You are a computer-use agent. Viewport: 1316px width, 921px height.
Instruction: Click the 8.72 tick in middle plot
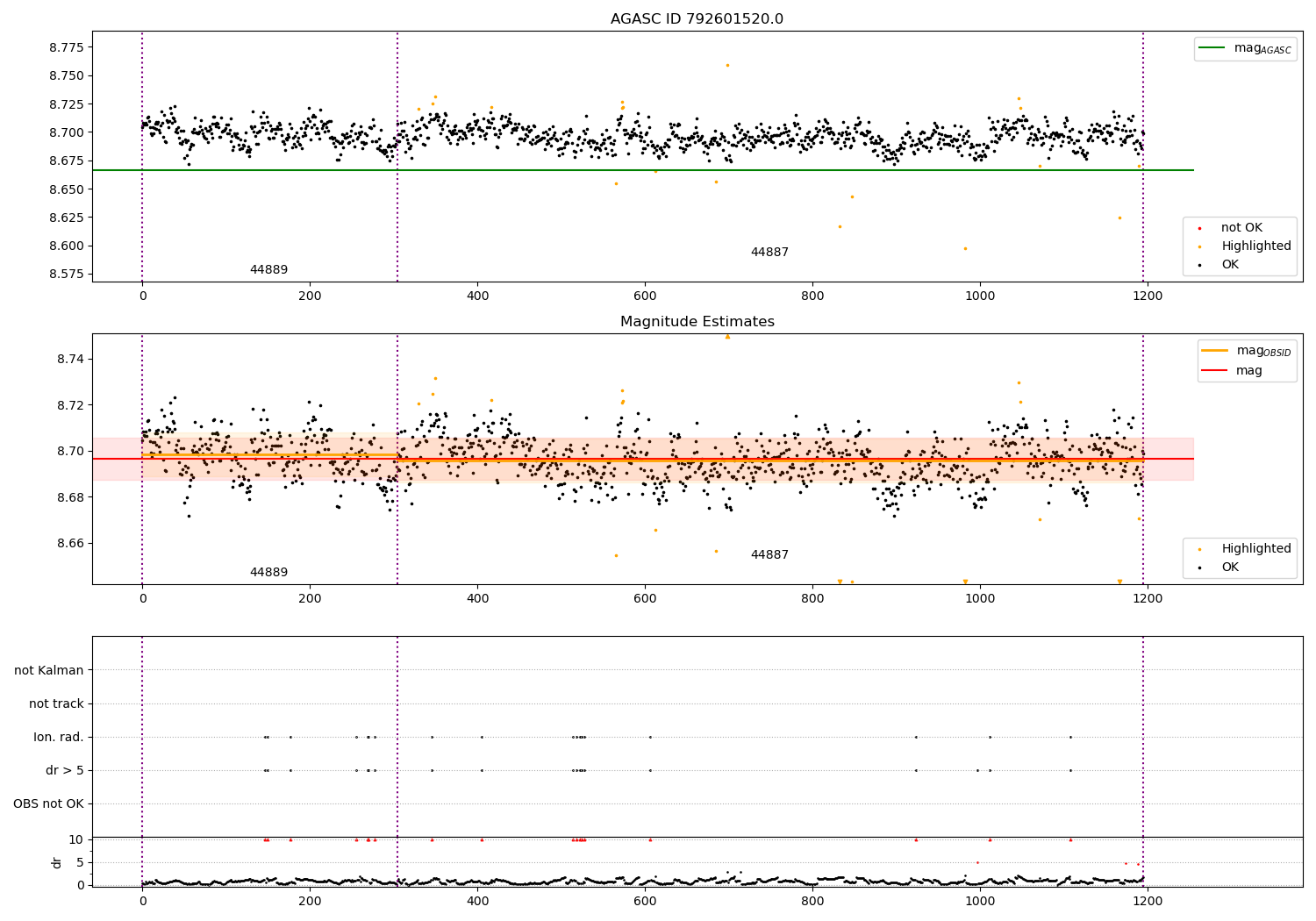(x=71, y=405)
